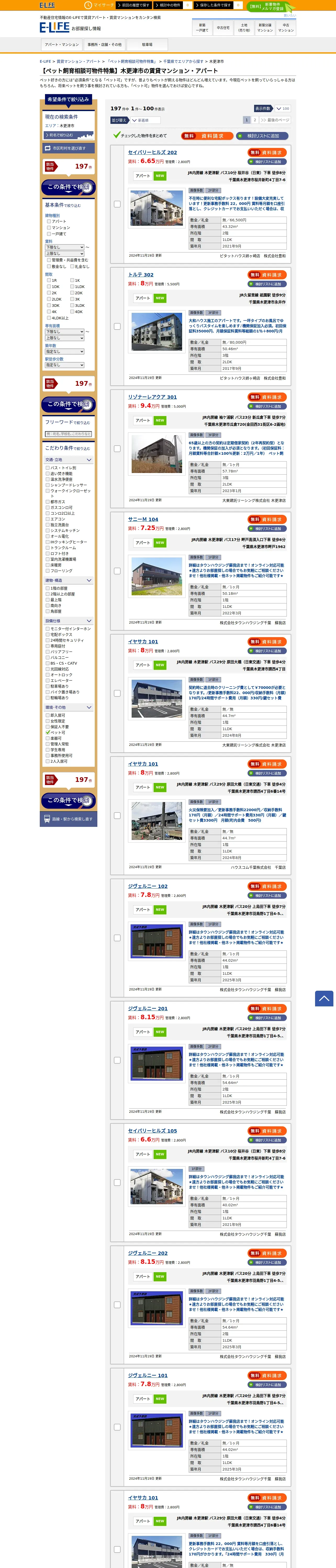Switch to アパート・マンション tab
336x1568 pixels.
coord(61,44)
